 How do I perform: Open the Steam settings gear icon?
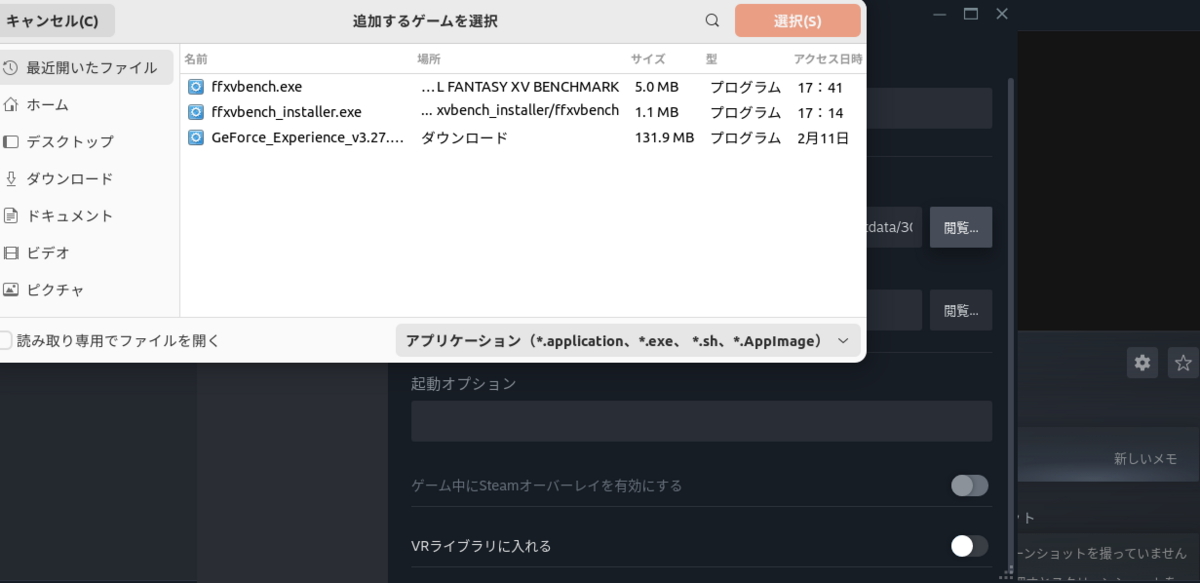click(1142, 362)
